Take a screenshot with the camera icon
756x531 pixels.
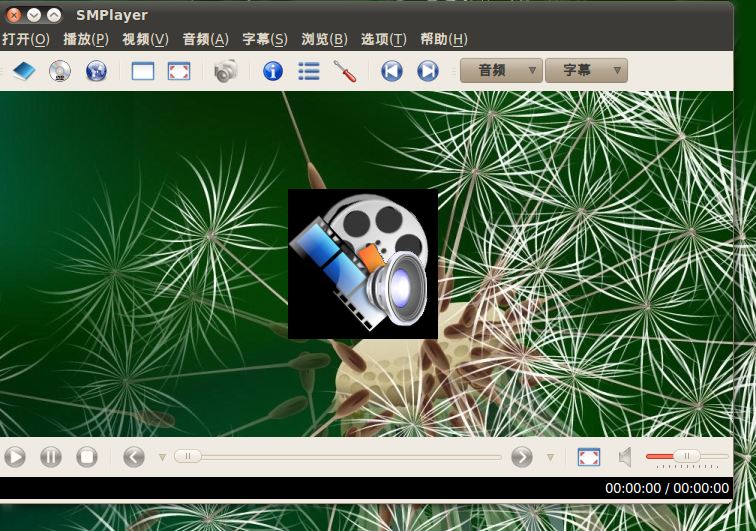coord(226,71)
